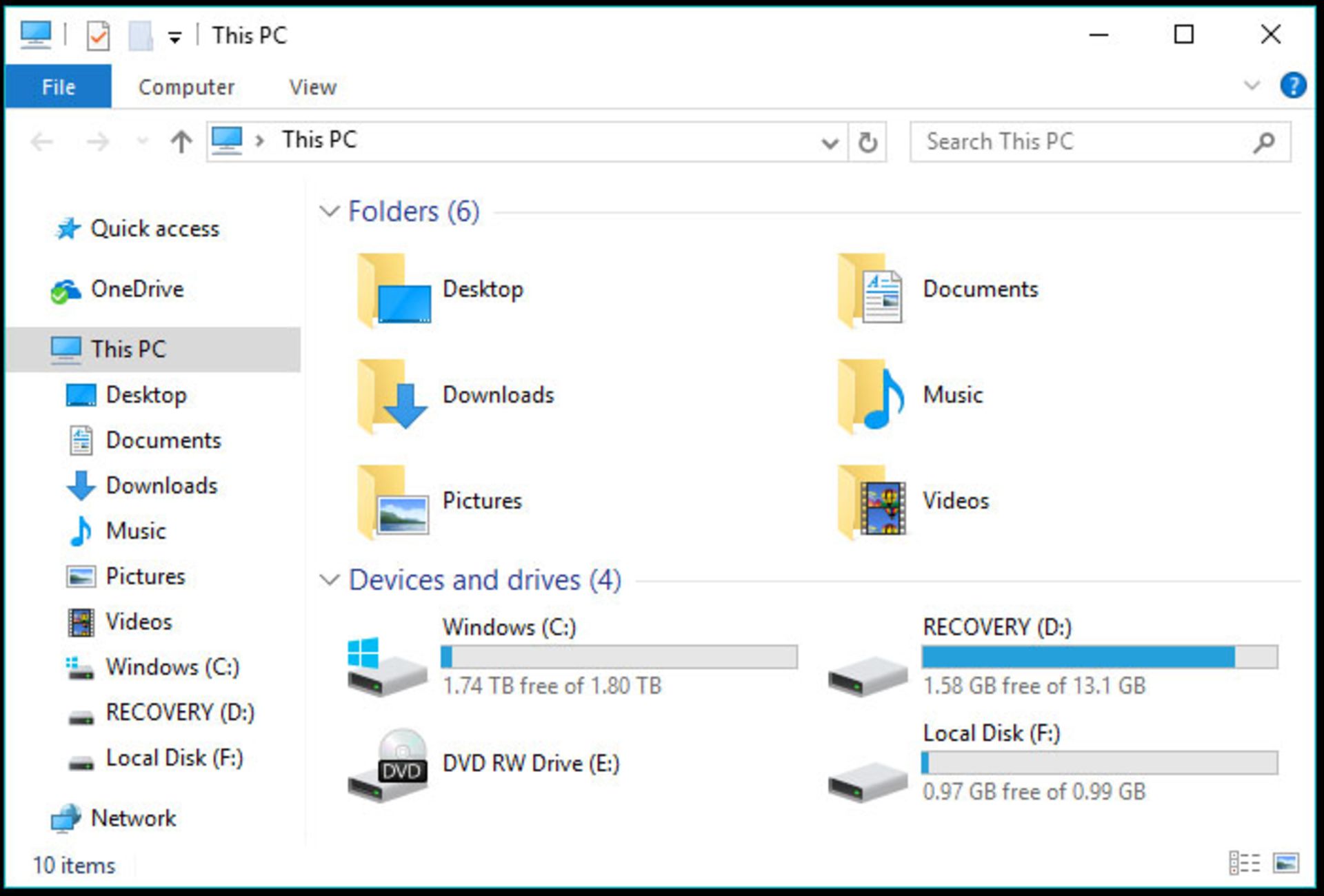Collapse the Folders (6) group

point(330,212)
